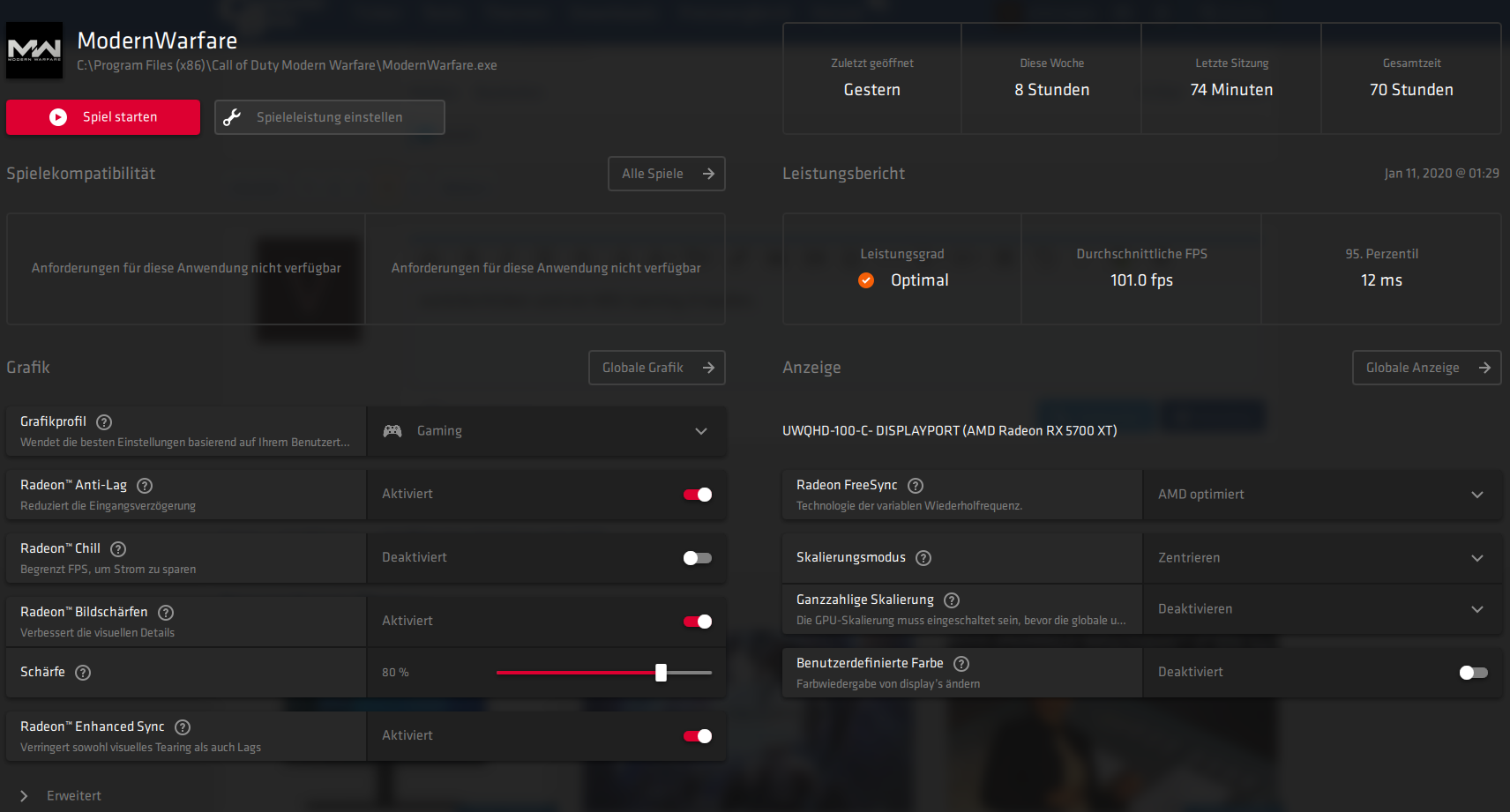Click the Zuletzt geöffnet Gestern stat
1510x812 pixels.
[x=872, y=78]
